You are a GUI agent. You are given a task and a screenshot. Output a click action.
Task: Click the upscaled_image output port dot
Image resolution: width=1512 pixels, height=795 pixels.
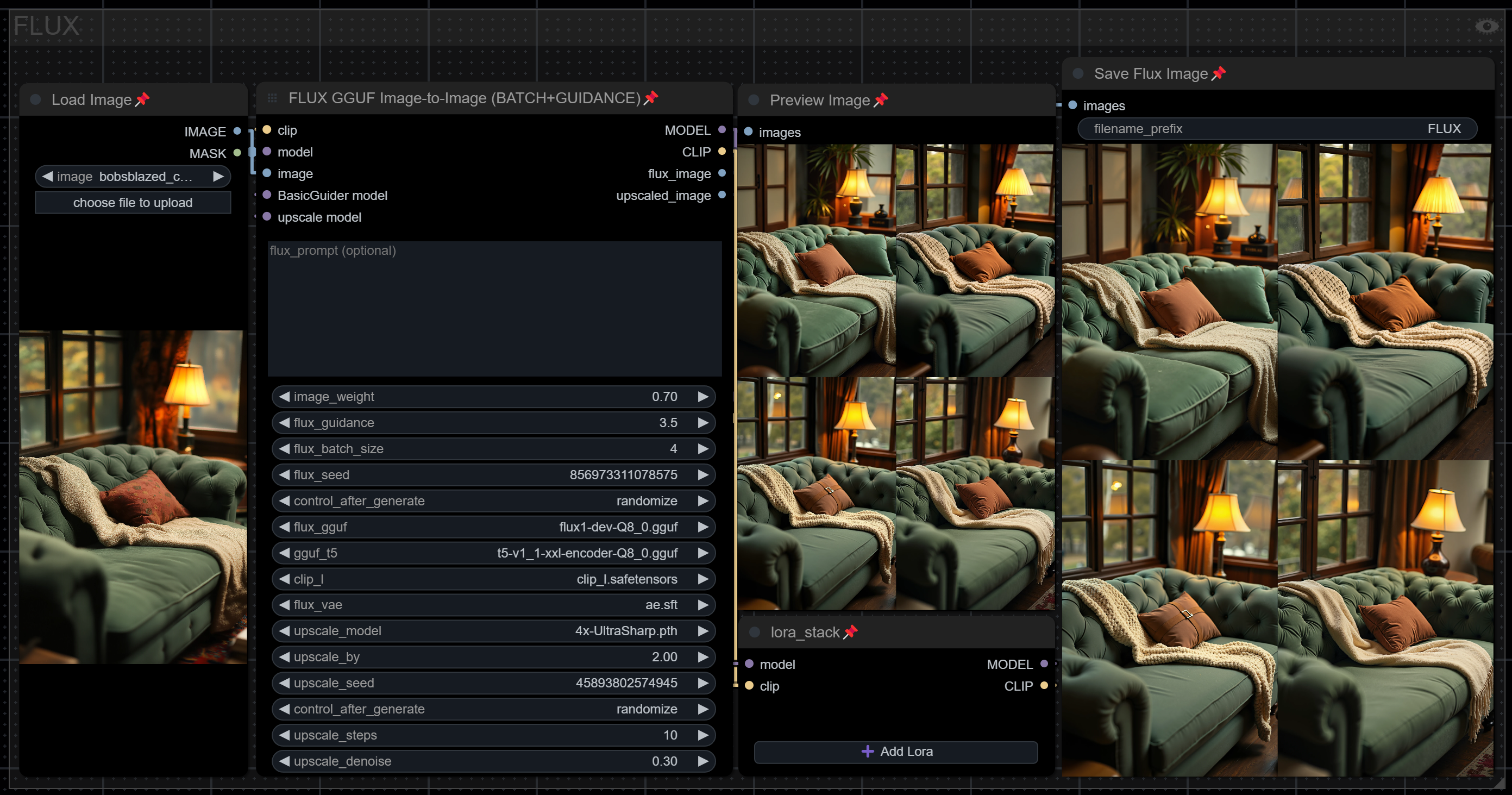point(722,195)
